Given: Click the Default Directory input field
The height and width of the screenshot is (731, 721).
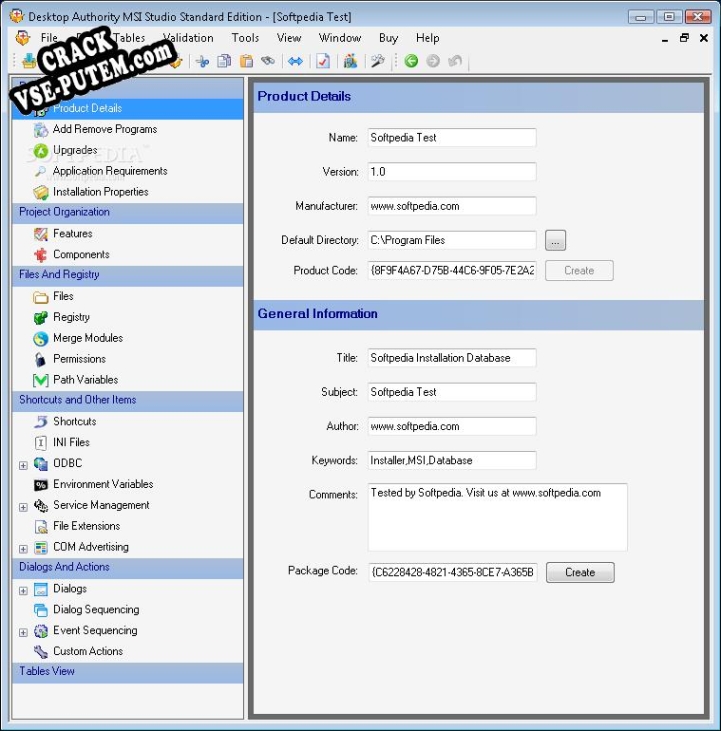Looking at the screenshot, I should 452,241.
